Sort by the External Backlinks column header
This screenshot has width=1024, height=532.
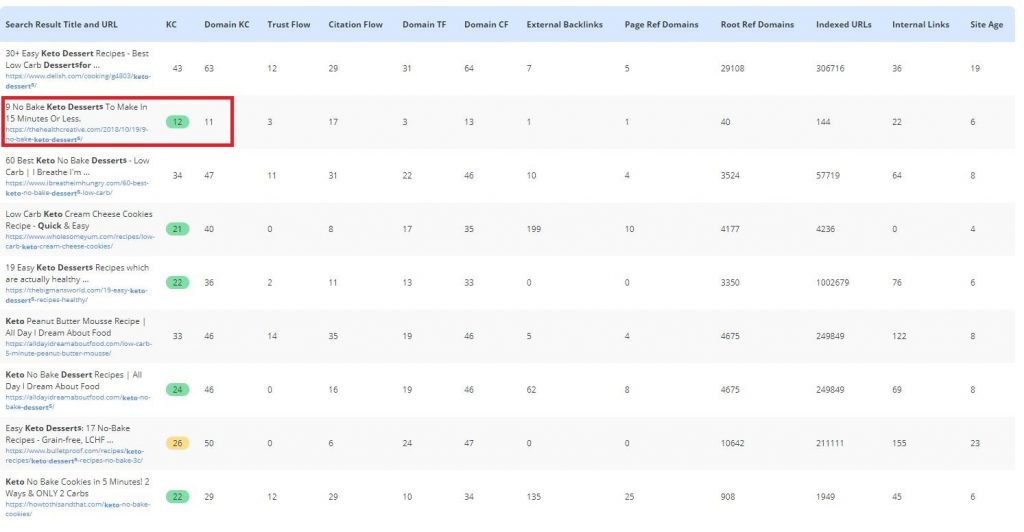564,24
